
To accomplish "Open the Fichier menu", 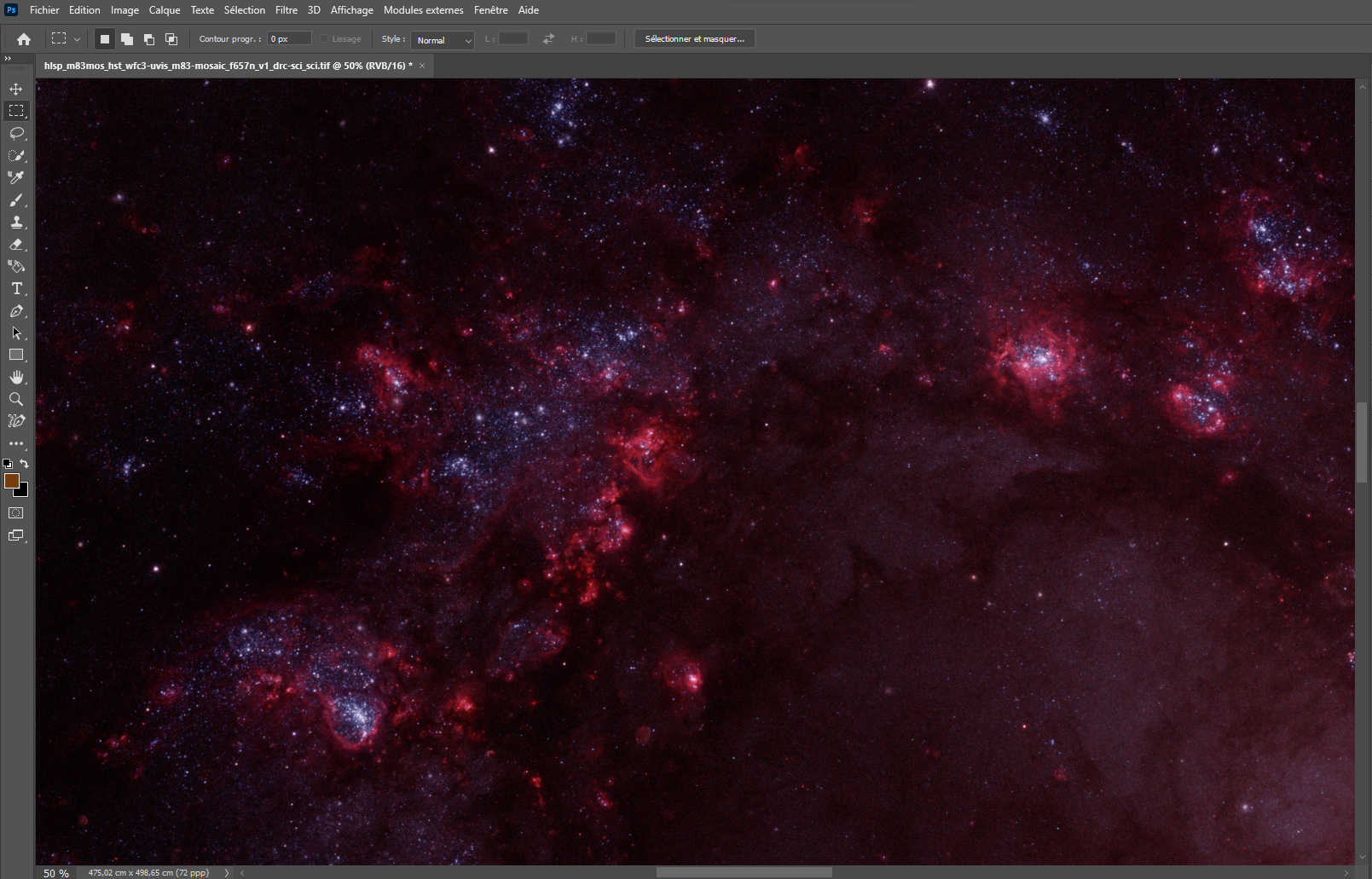I will (44, 10).
